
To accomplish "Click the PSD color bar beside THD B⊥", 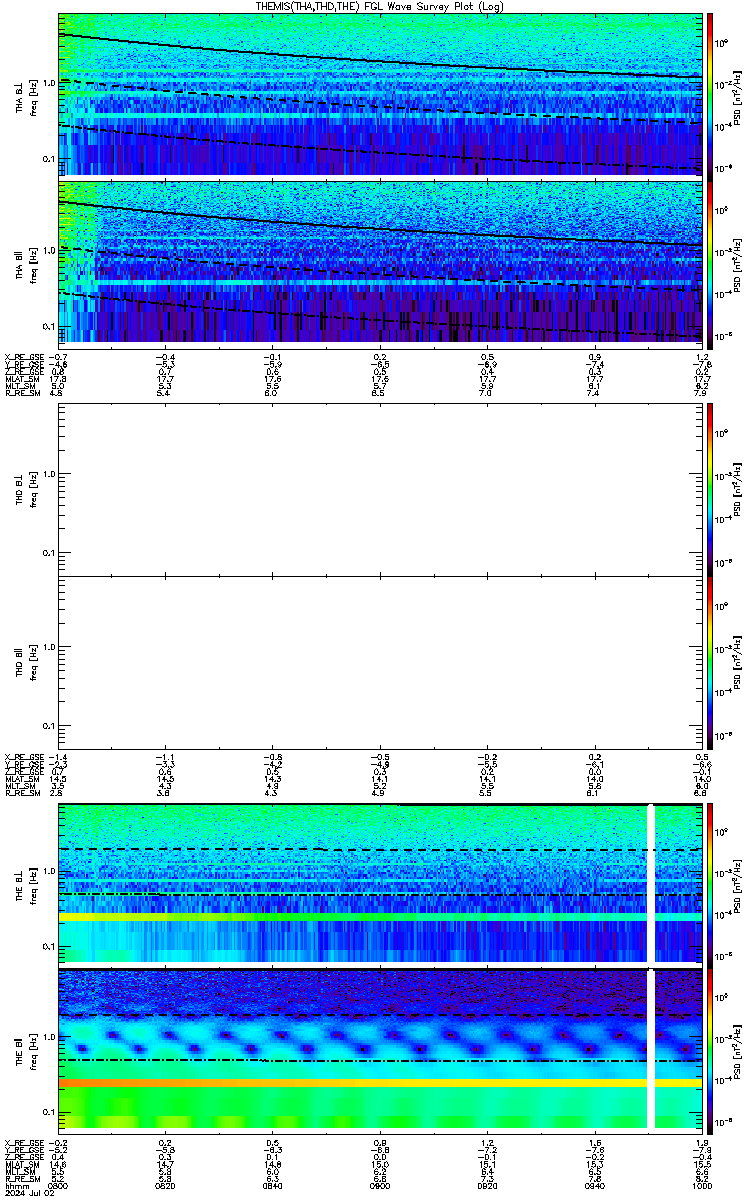I will pyautogui.click(x=710, y=489).
